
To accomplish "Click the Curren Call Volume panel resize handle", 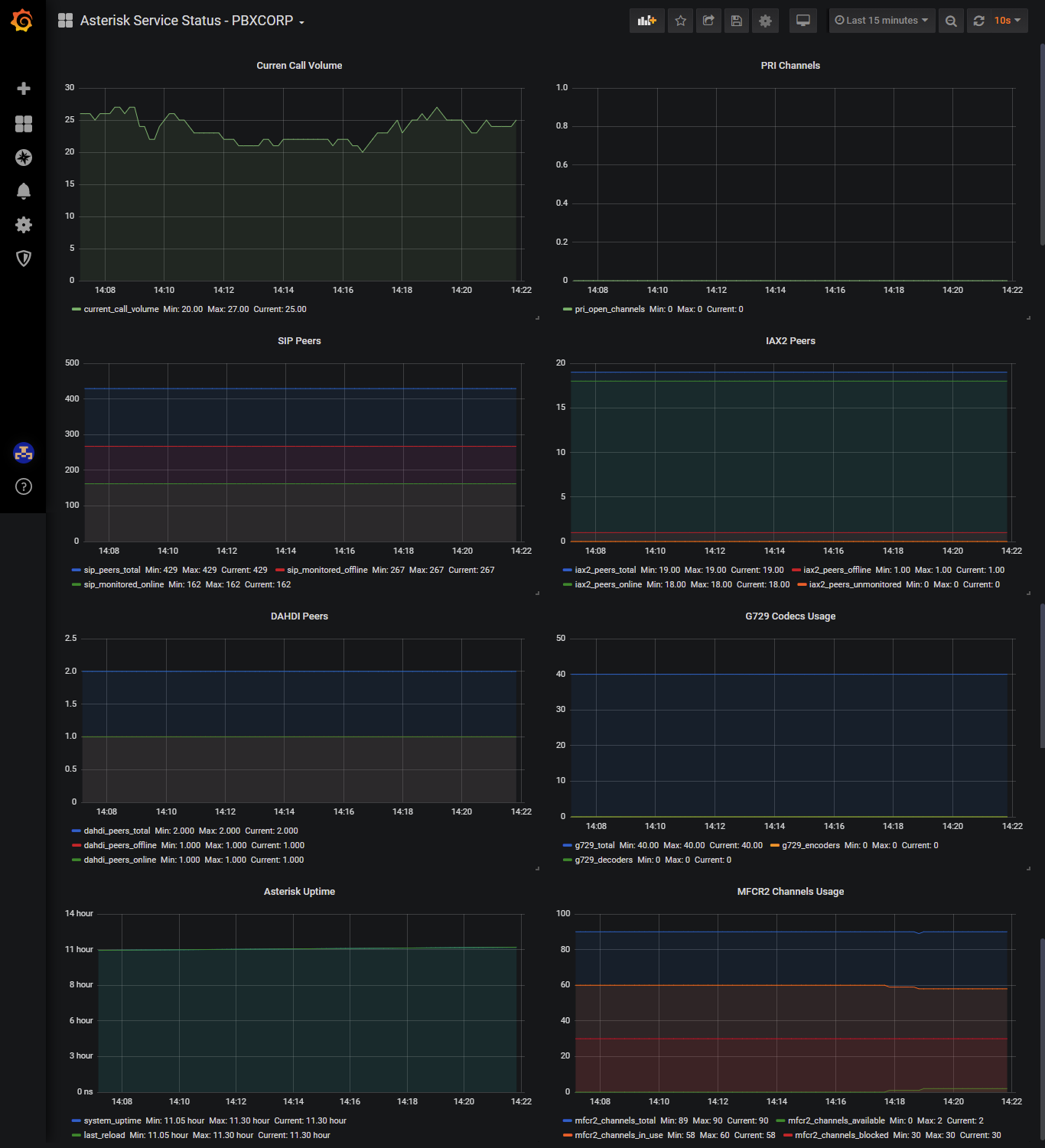I will coord(537,317).
